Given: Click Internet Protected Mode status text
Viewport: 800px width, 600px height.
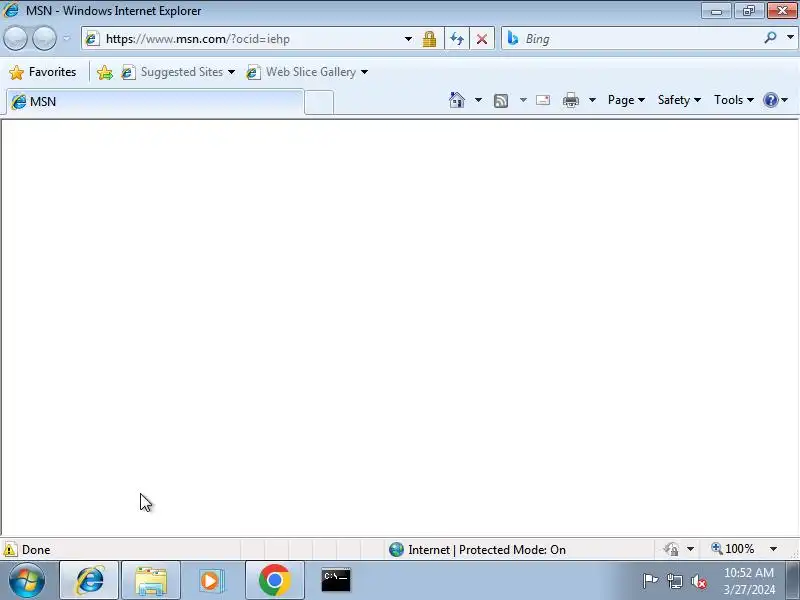Looking at the screenshot, I should click(x=487, y=549).
